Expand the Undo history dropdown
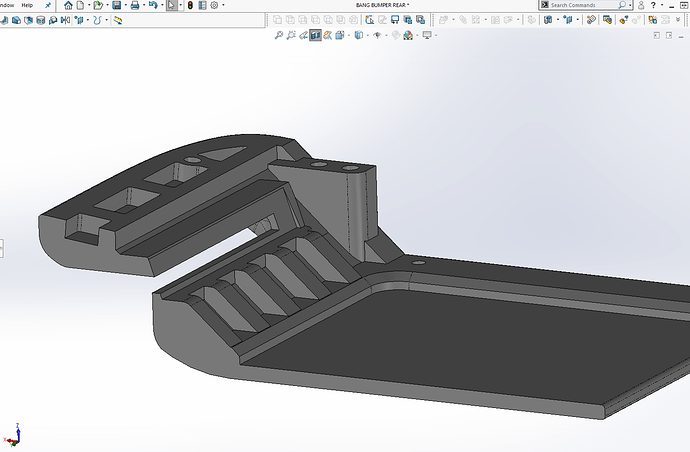Screen dimensions: 690x452 162,5
